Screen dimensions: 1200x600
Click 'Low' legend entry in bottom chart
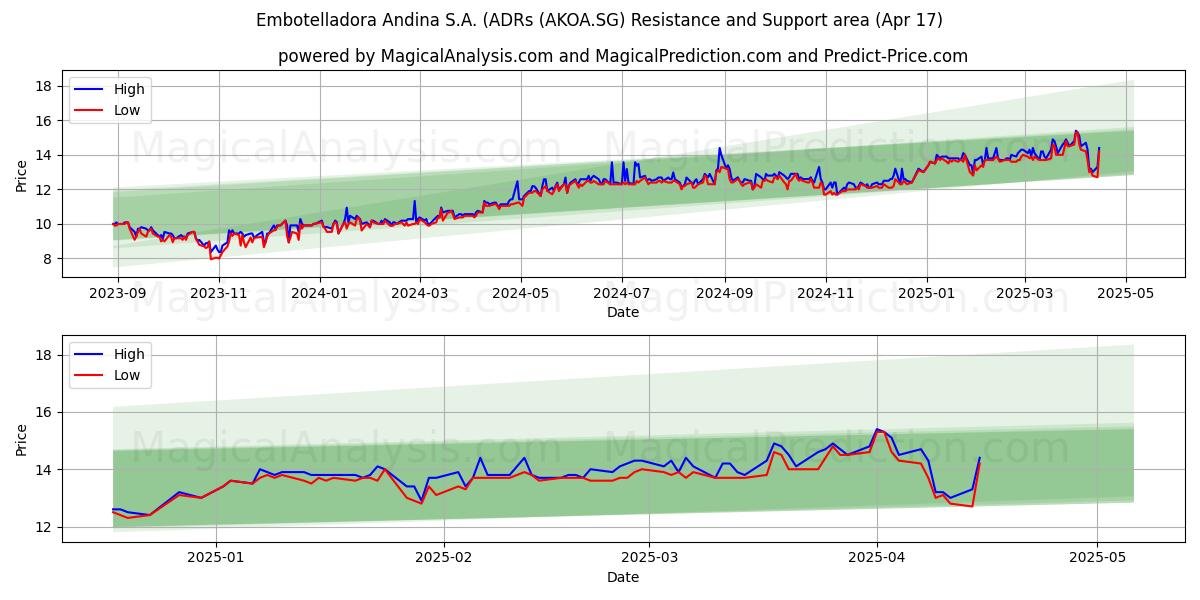(127, 375)
